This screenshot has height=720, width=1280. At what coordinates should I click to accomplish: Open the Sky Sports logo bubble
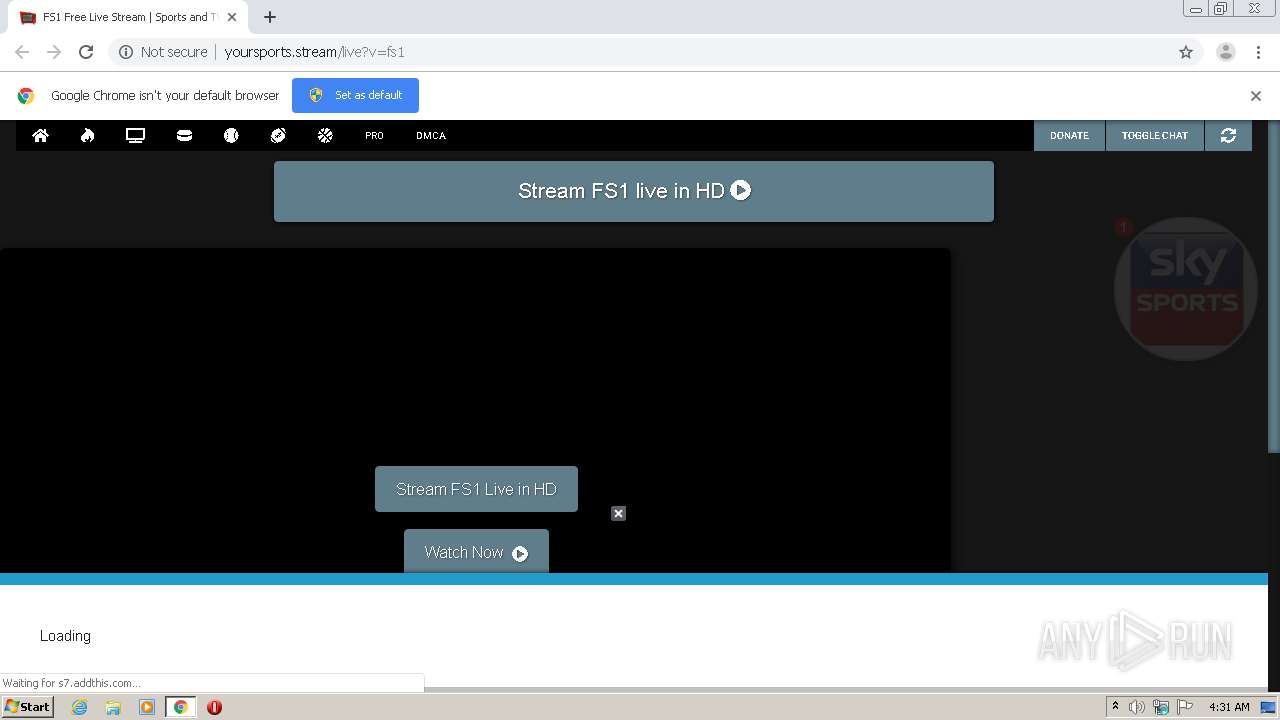pyautogui.click(x=1186, y=289)
